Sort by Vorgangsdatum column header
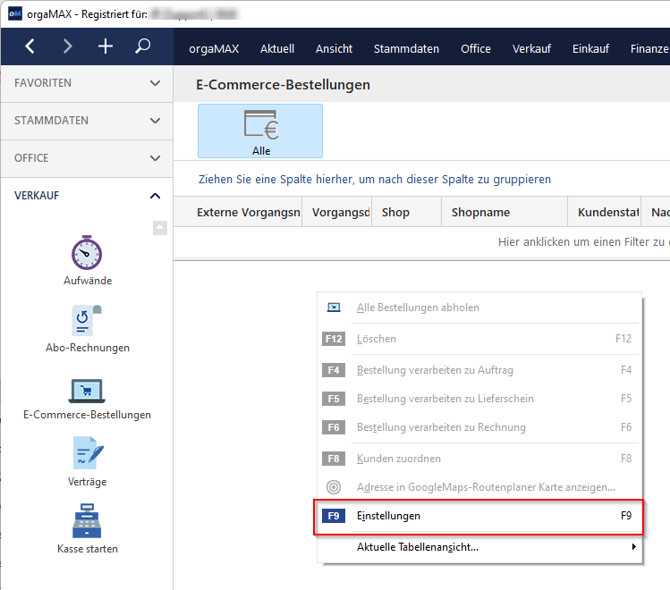Viewport: 670px width, 590px height. point(337,212)
